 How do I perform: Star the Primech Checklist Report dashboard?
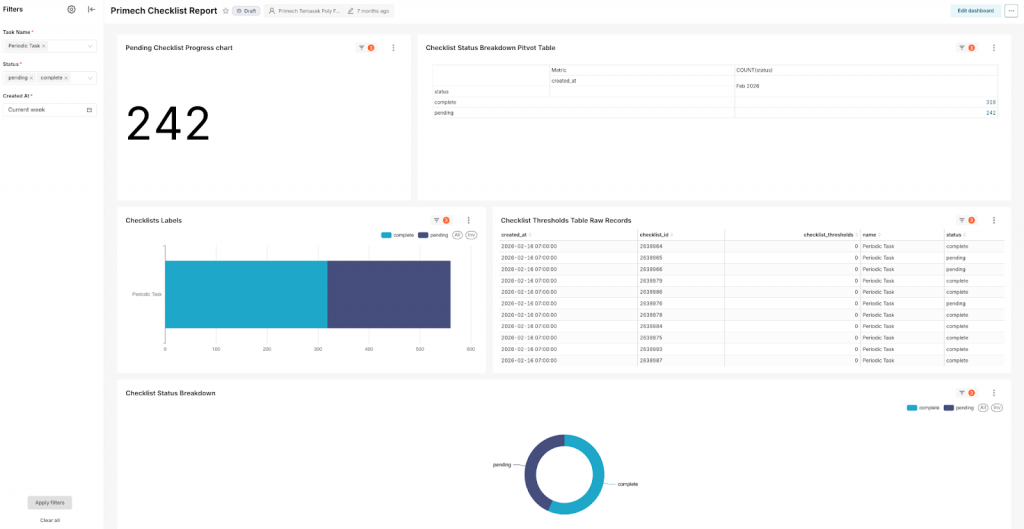[225, 10]
